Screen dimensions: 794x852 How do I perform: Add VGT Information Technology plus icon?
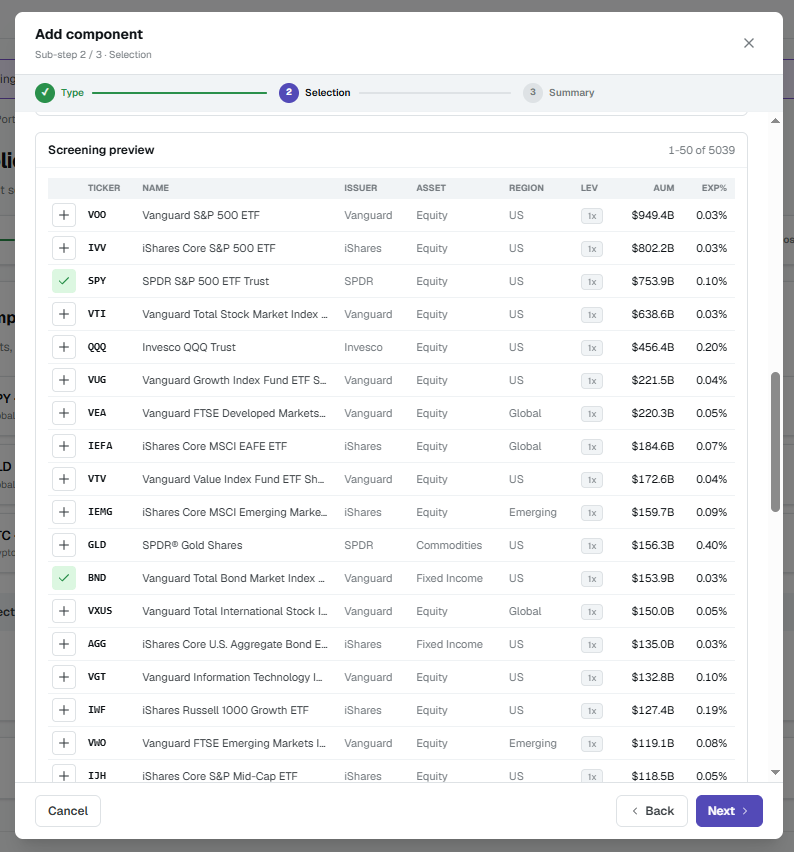64,677
